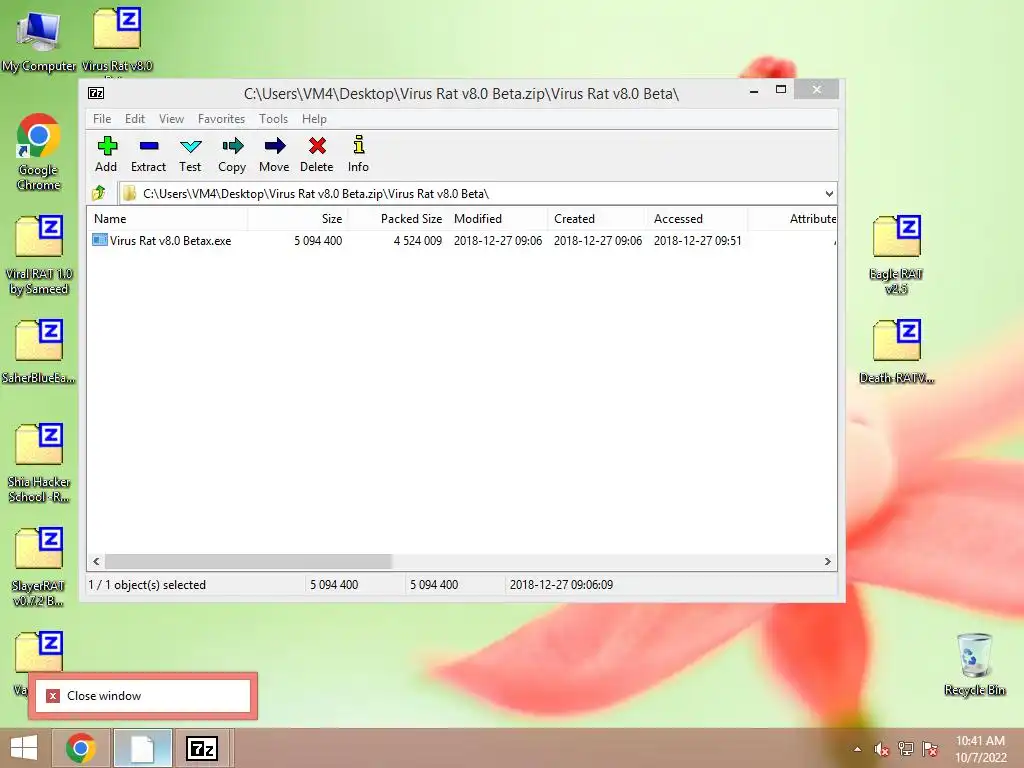Switch to blank document taskbar item
Screen dimensions: 1024x768
tap(142, 748)
